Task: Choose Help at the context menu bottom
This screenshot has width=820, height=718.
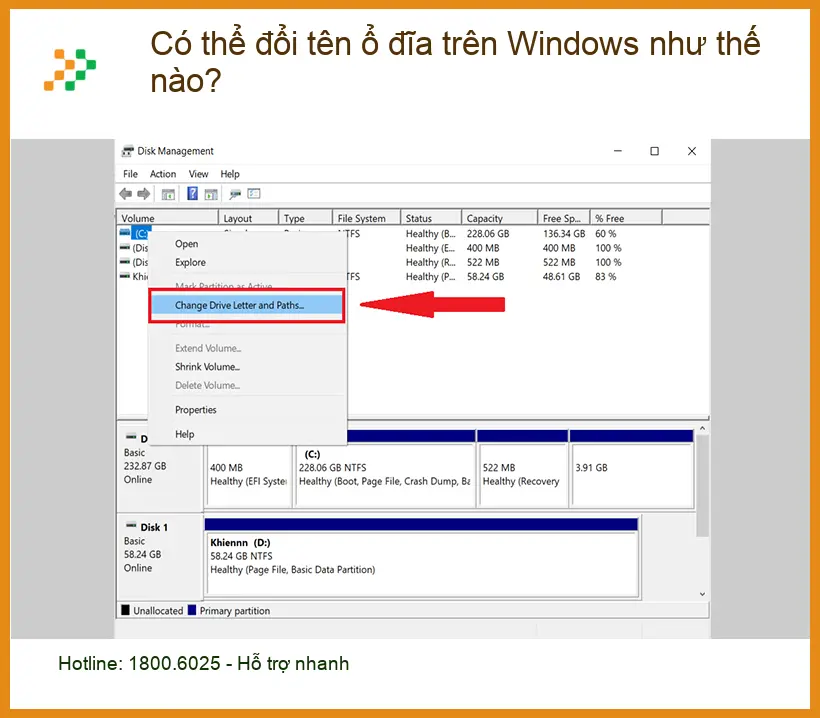Action: (x=247, y=434)
